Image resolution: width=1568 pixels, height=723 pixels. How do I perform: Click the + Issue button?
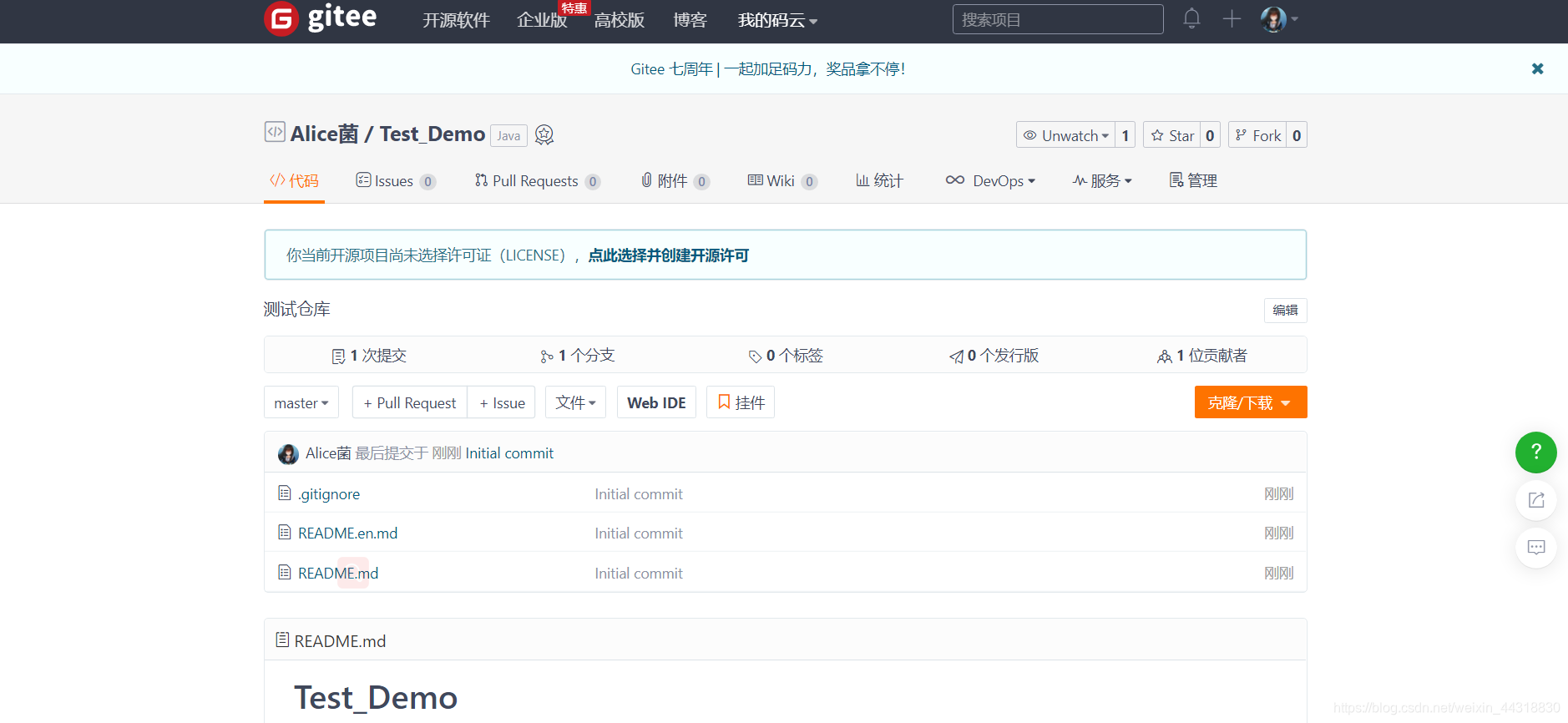pos(503,402)
